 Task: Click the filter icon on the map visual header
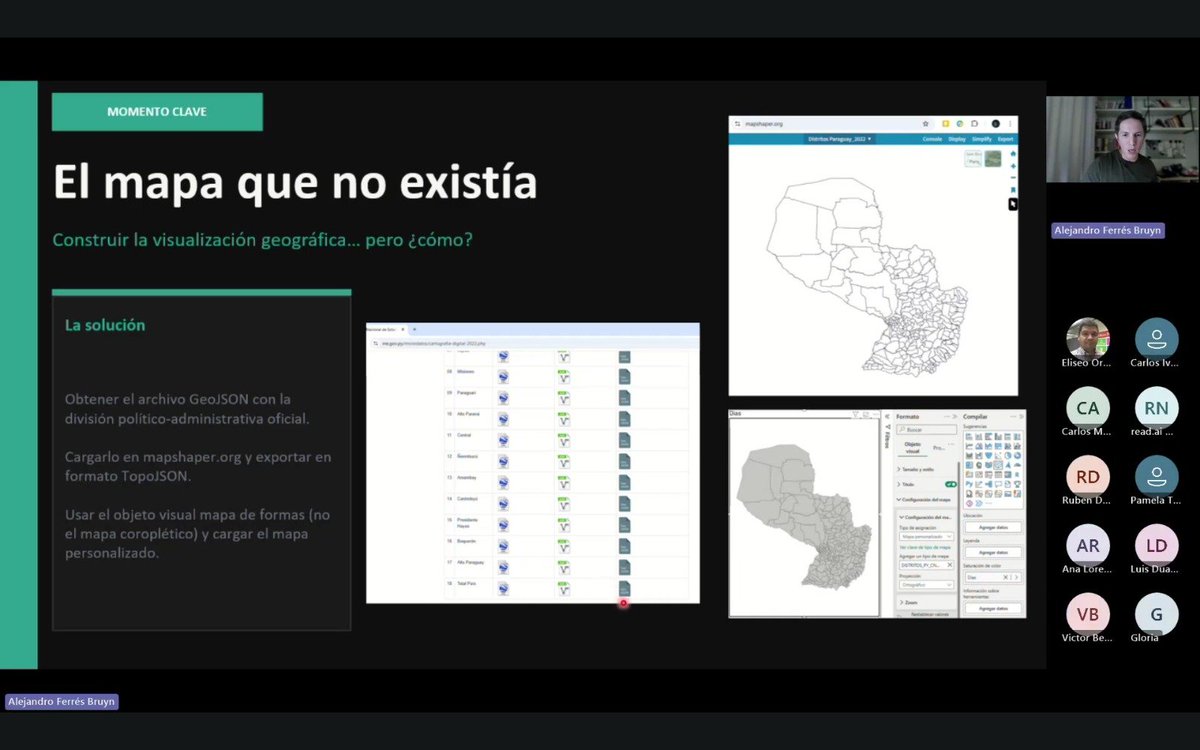click(855, 413)
